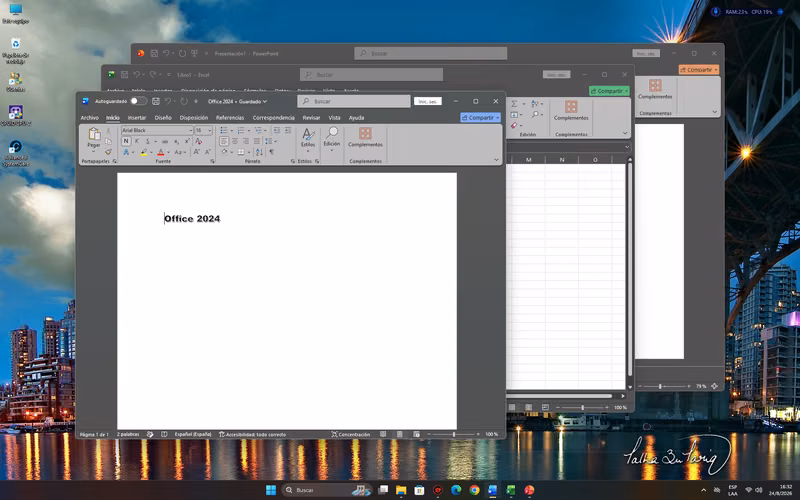Toggle superscript formatting in Word
The height and width of the screenshot is (500, 800).
pyautogui.click(x=187, y=141)
